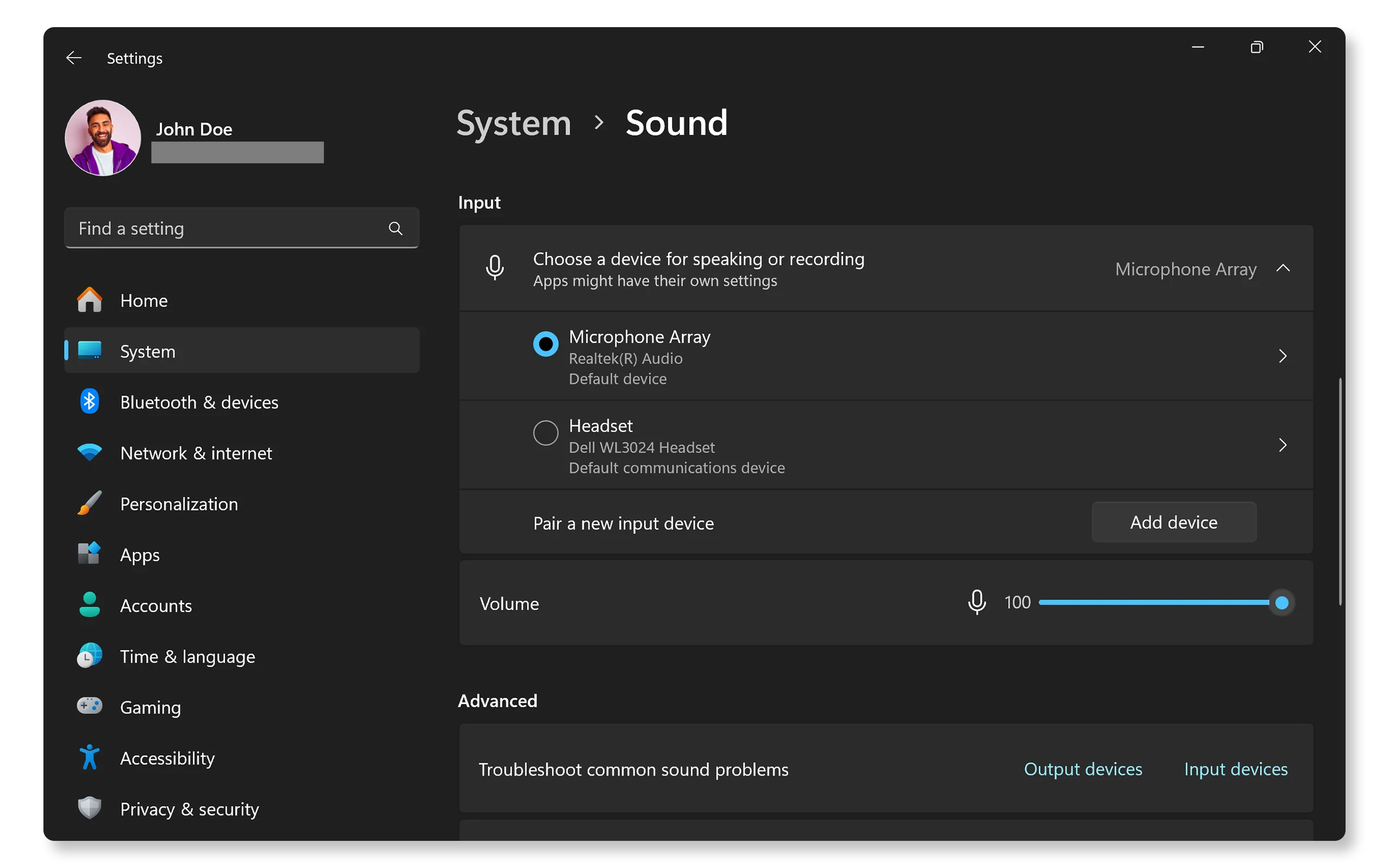Screen dimensions: 1389x868
Task: Click the Add device button
Action: (x=1174, y=522)
